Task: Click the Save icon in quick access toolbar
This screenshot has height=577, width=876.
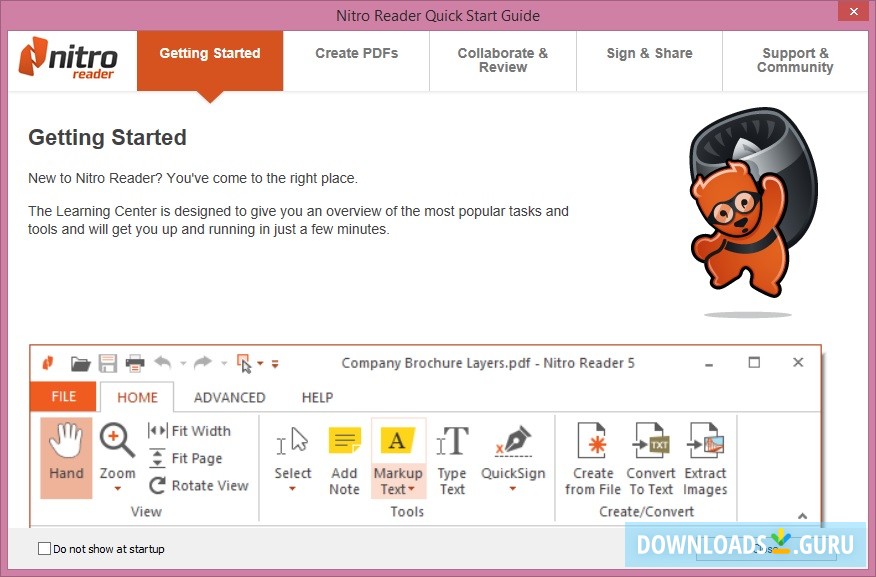Action: 108,363
